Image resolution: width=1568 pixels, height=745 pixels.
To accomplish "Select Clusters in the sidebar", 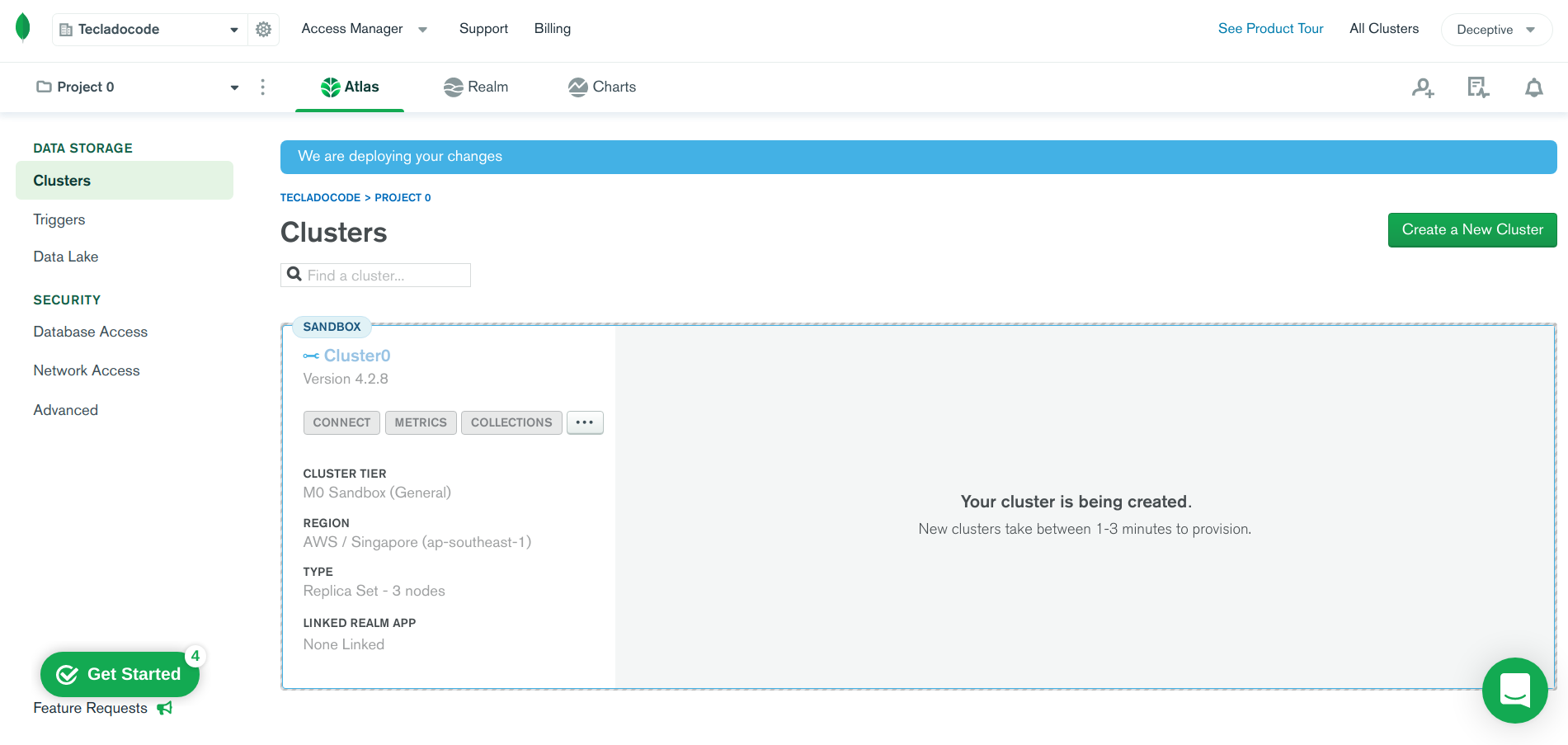I will tap(125, 181).
